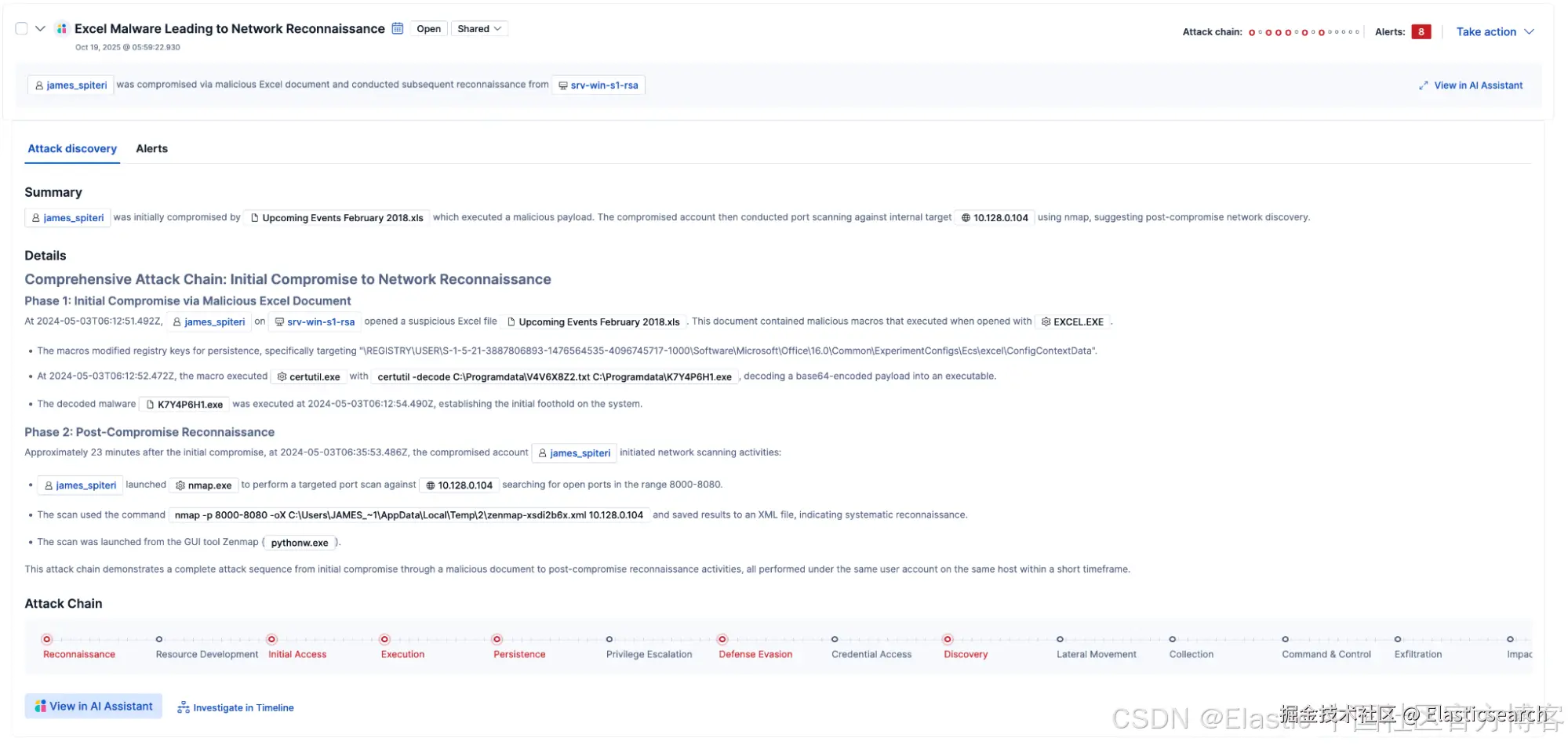Click the Persistence tactic circle
Viewport: 1568px width, 745px height.
497,639
